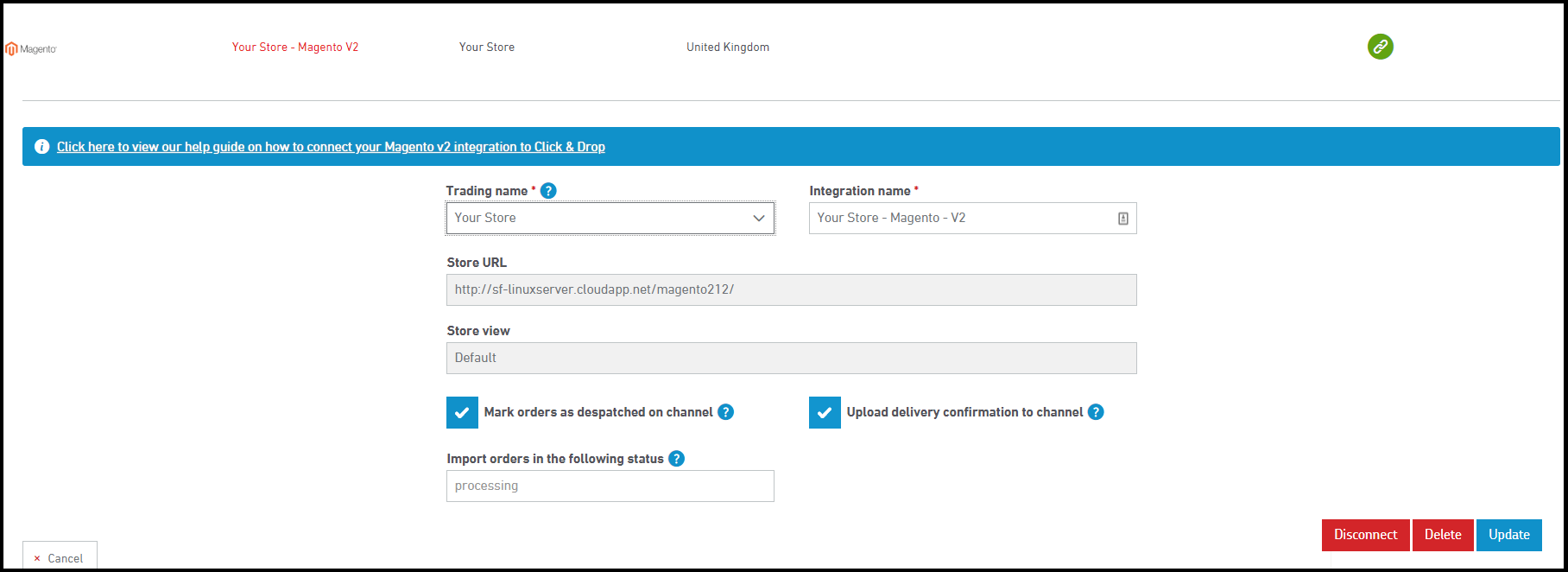Focus the Import orders status input field
This screenshot has width=1568, height=572.
click(610, 486)
